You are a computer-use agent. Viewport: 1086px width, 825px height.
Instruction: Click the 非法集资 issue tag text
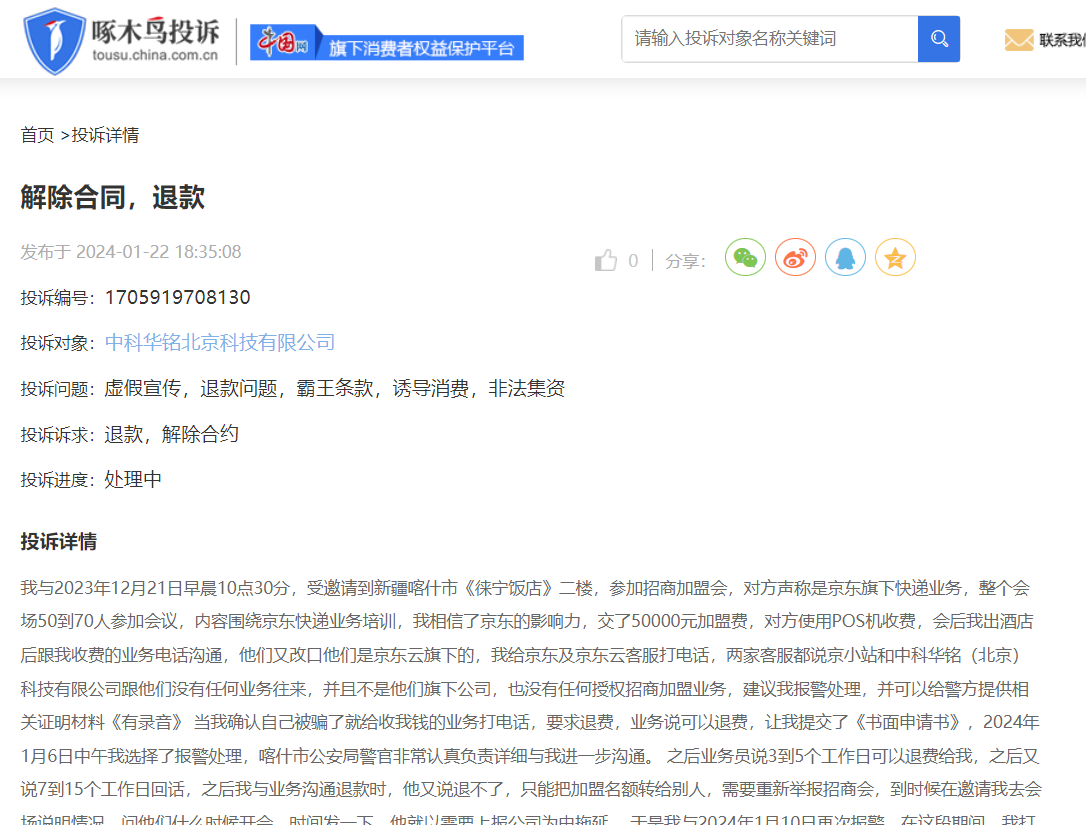pyautogui.click(x=526, y=389)
